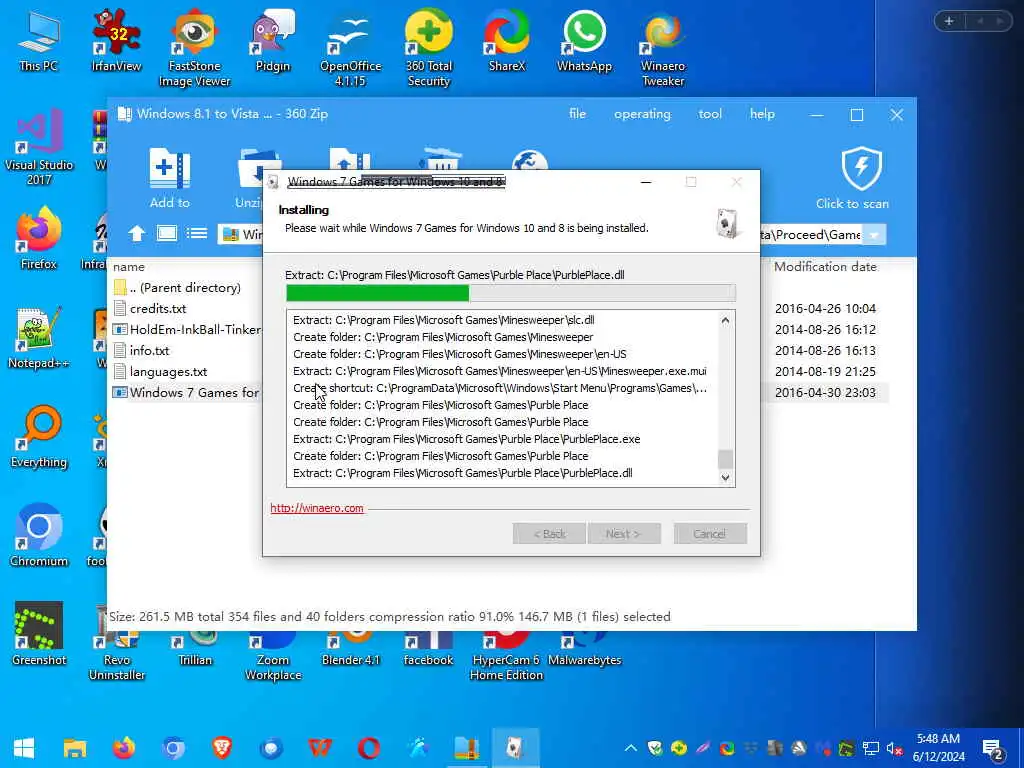
Task: Switch to large icon view in 360 Zip
Action: [167, 233]
